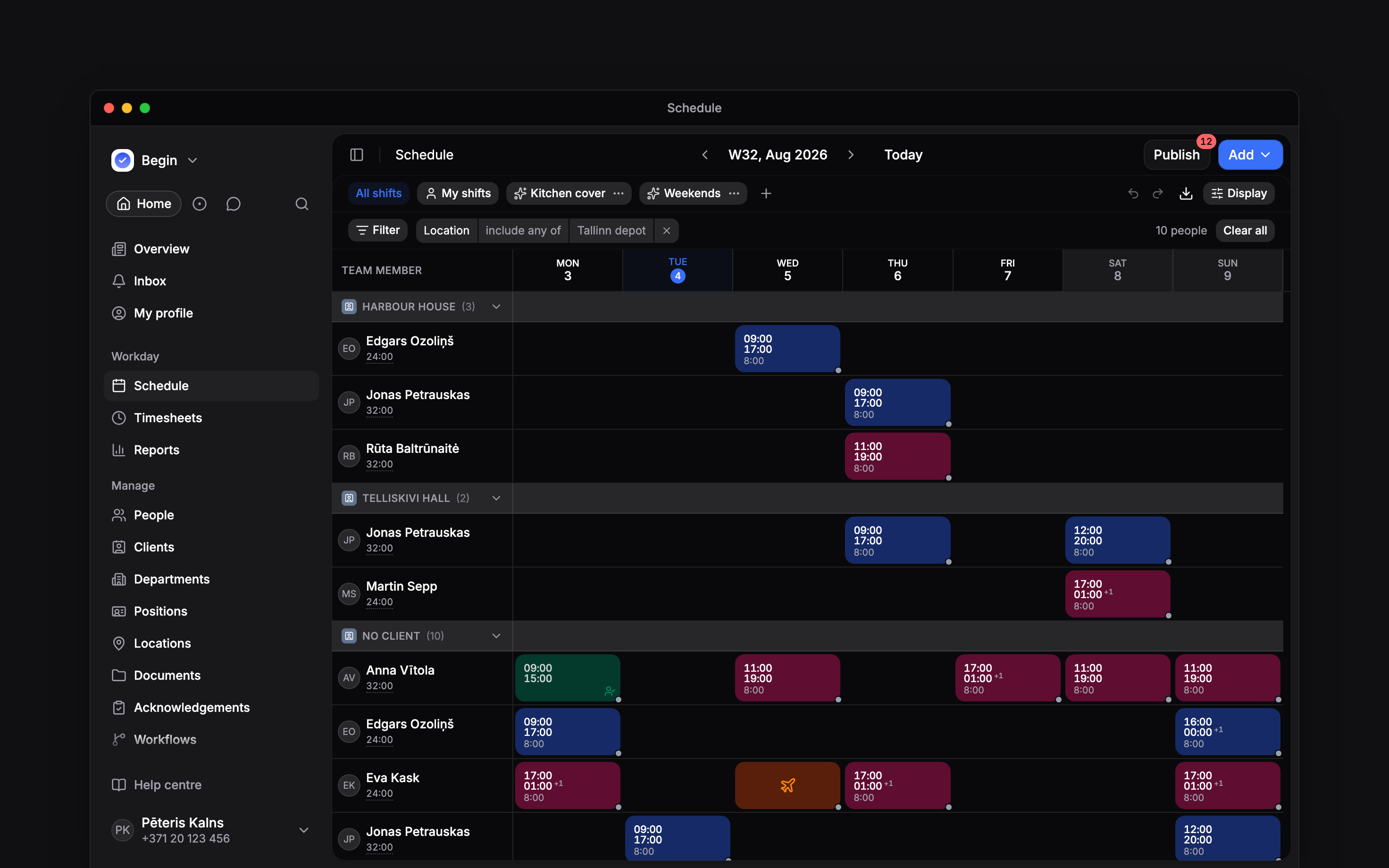Go to previous week arrow
1389x868 pixels.
705,155
